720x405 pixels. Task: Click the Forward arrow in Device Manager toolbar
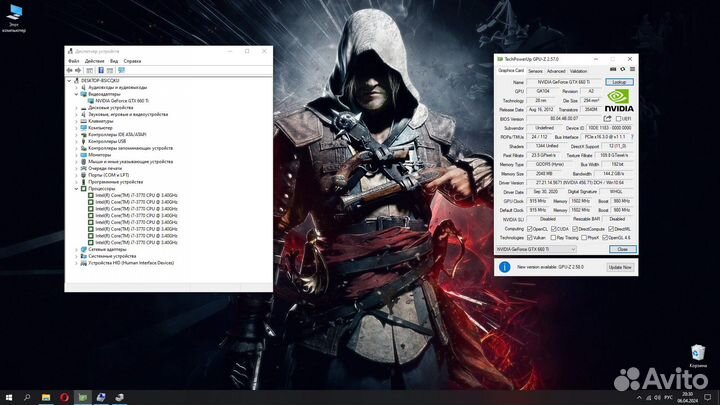click(78, 70)
